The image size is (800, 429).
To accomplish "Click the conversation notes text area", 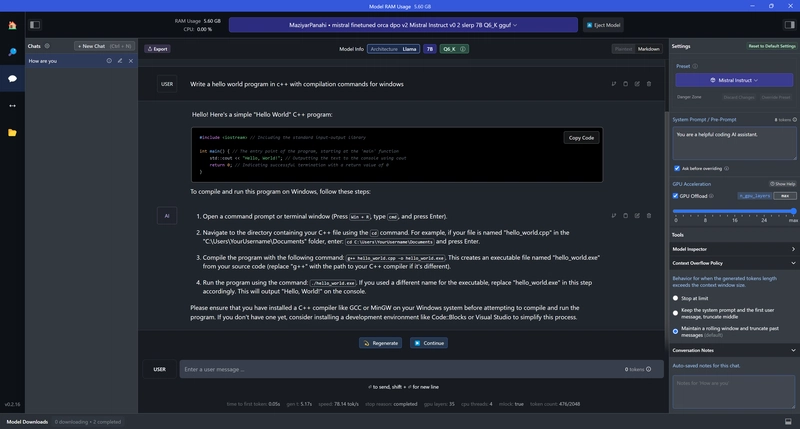I will pos(734,392).
